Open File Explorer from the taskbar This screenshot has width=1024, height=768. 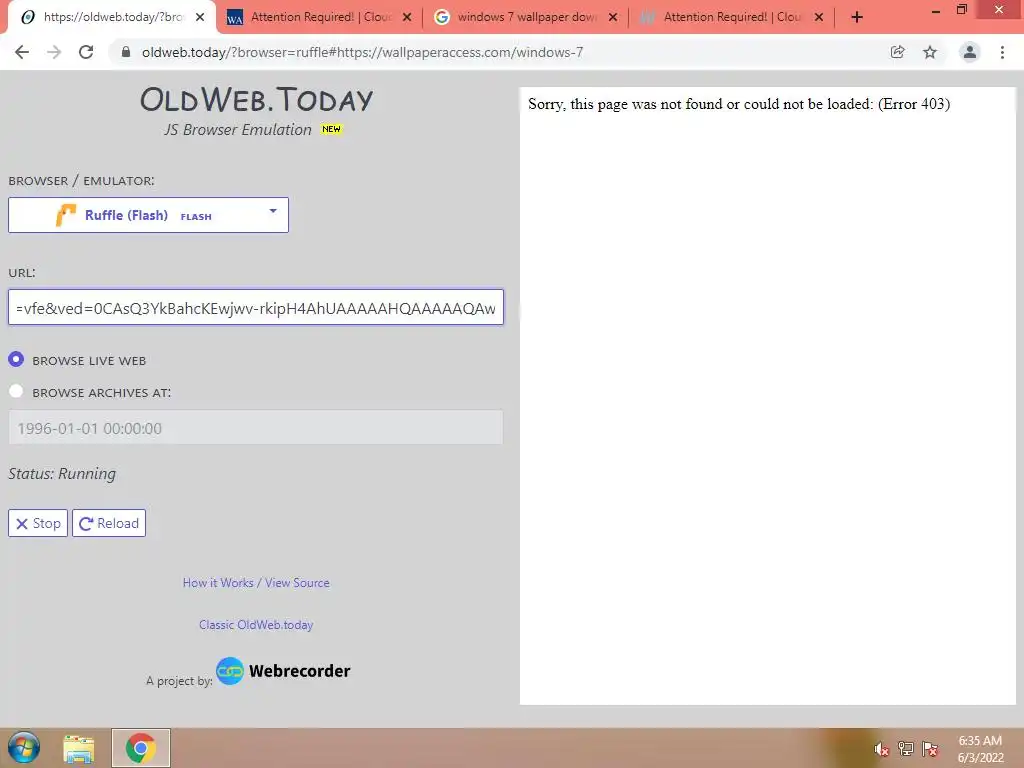pos(78,748)
